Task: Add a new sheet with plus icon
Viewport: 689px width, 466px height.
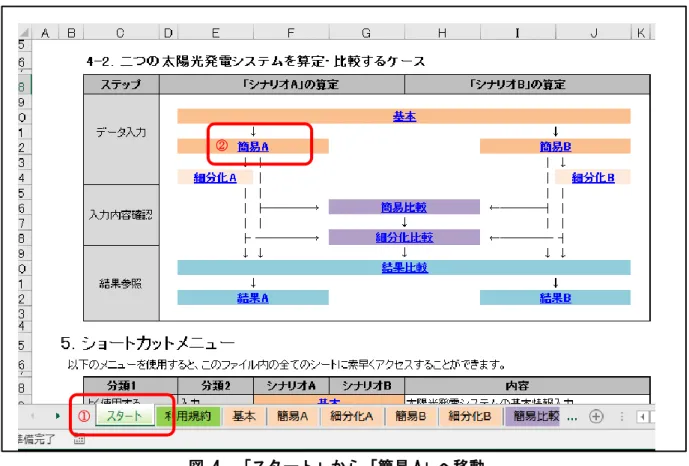Action: pyautogui.click(x=596, y=416)
